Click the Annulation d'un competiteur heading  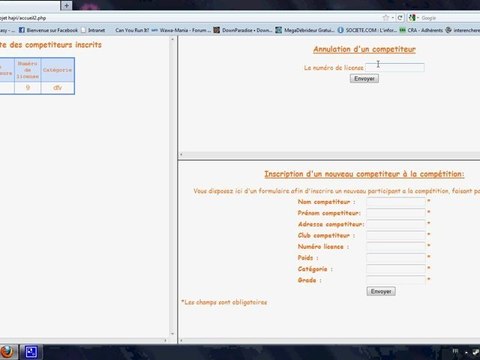pyautogui.click(x=364, y=49)
